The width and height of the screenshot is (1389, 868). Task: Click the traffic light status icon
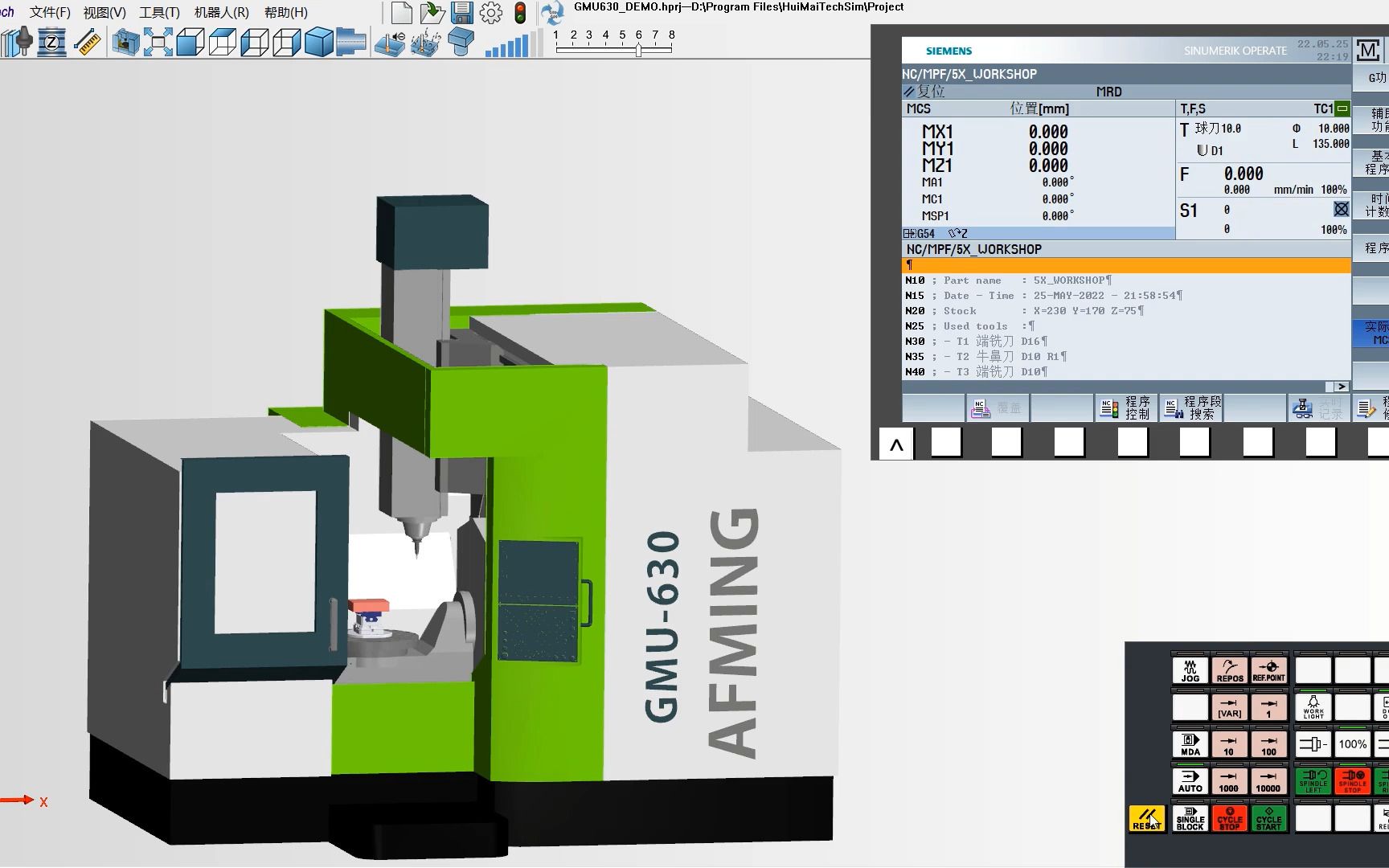(x=520, y=13)
